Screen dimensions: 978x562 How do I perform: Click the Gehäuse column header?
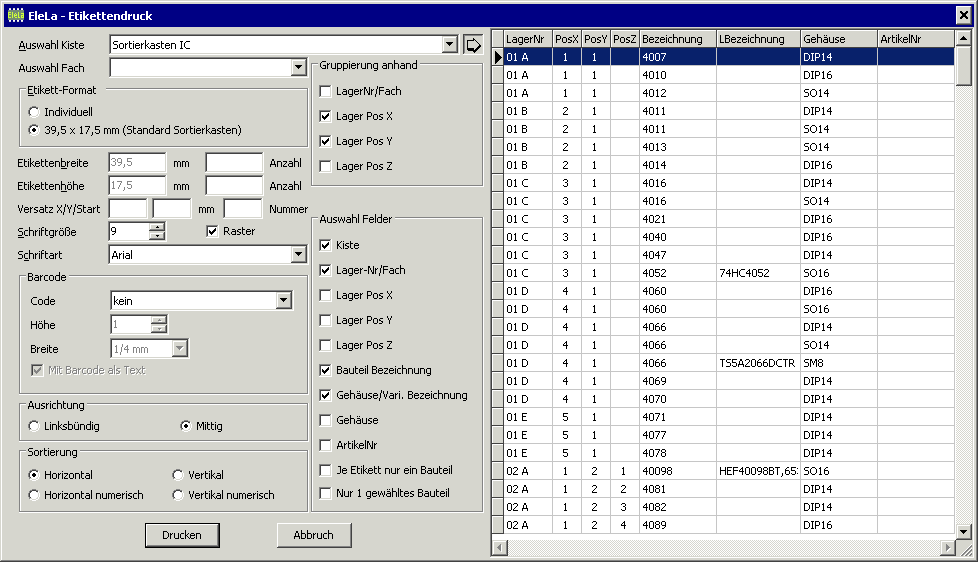(837, 39)
